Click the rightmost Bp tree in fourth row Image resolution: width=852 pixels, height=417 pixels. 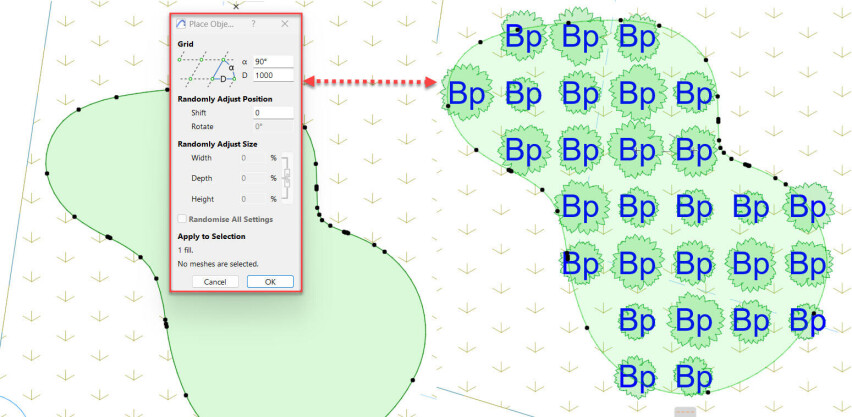tap(808, 207)
